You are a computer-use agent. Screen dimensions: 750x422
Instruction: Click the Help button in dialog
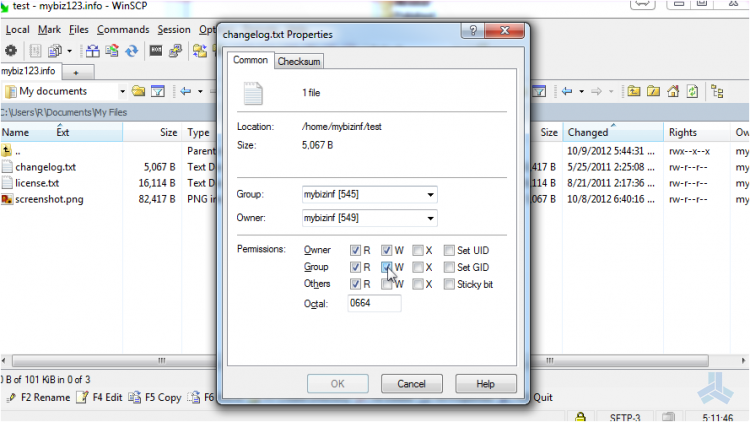(485, 383)
